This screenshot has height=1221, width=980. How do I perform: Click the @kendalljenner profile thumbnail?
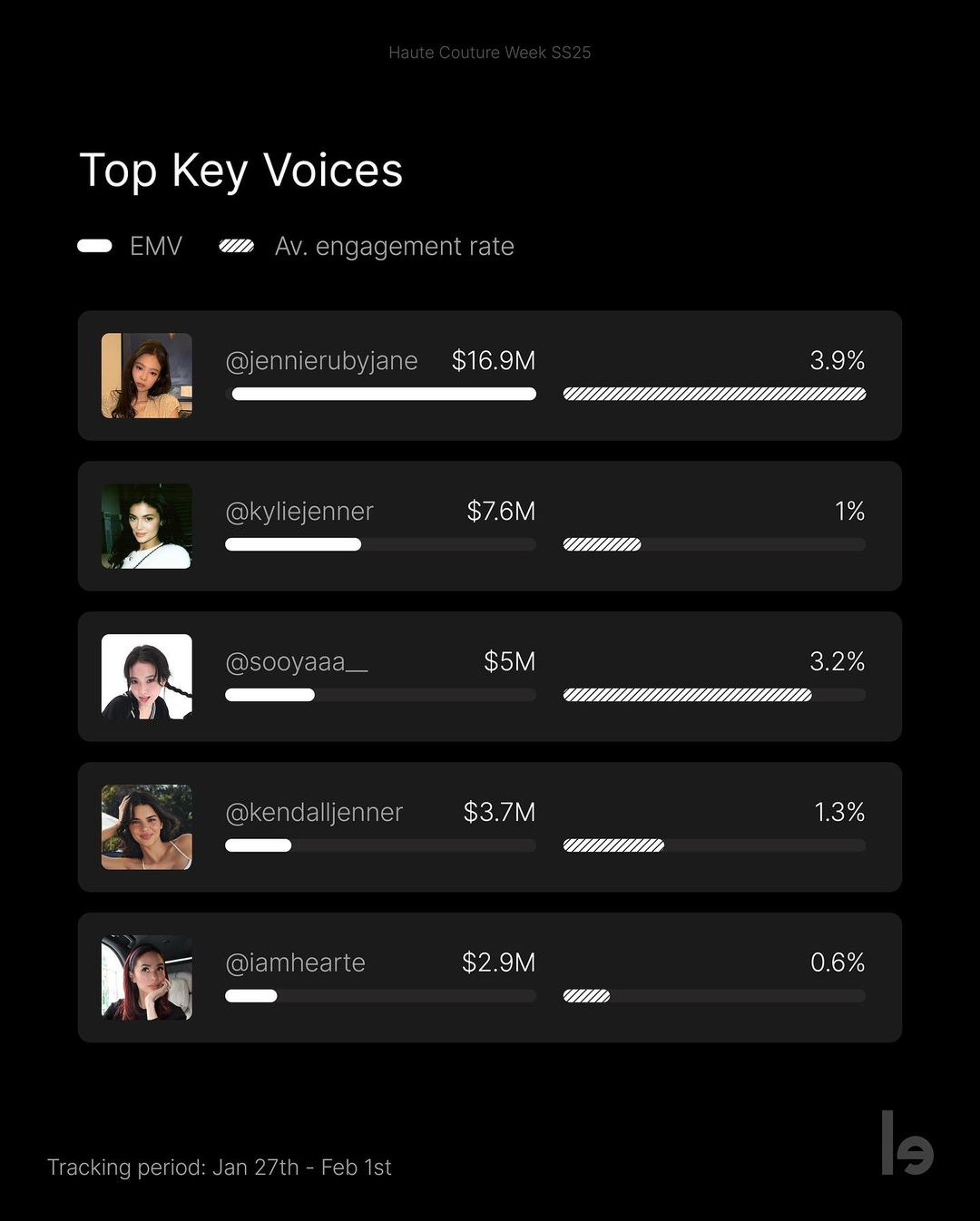point(147,827)
